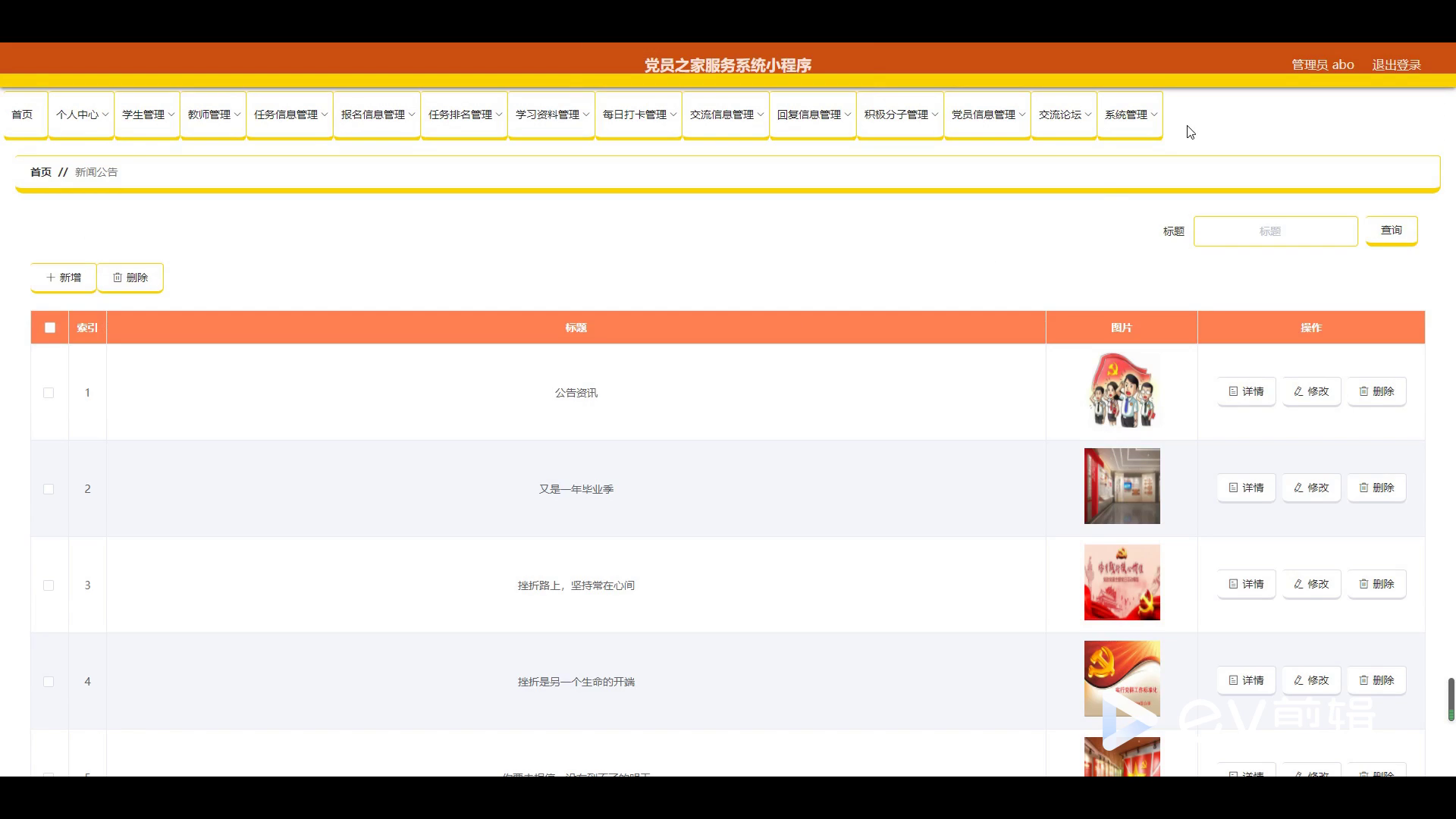Click the 索引 column header
Viewport: 1456px width, 819px height.
point(87,328)
